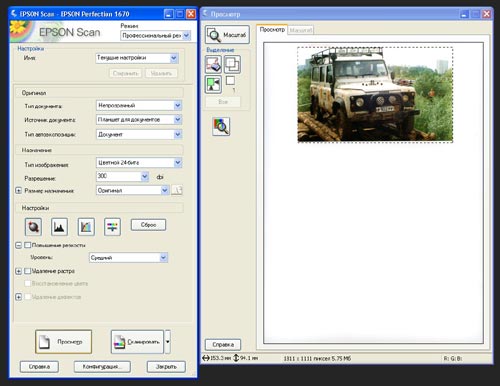Open the Имя settings name dropdown
Image resolution: width=500 pixels, height=386 pixels.
[x=137, y=58]
